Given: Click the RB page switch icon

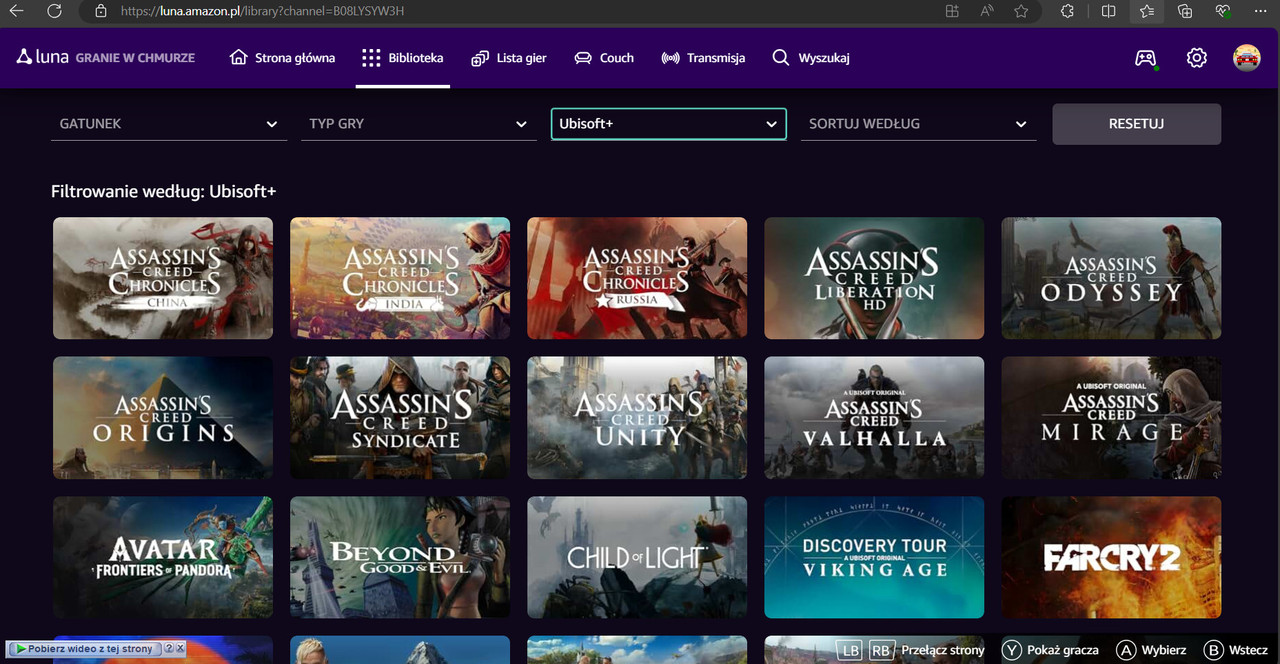Looking at the screenshot, I should click(x=881, y=650).
